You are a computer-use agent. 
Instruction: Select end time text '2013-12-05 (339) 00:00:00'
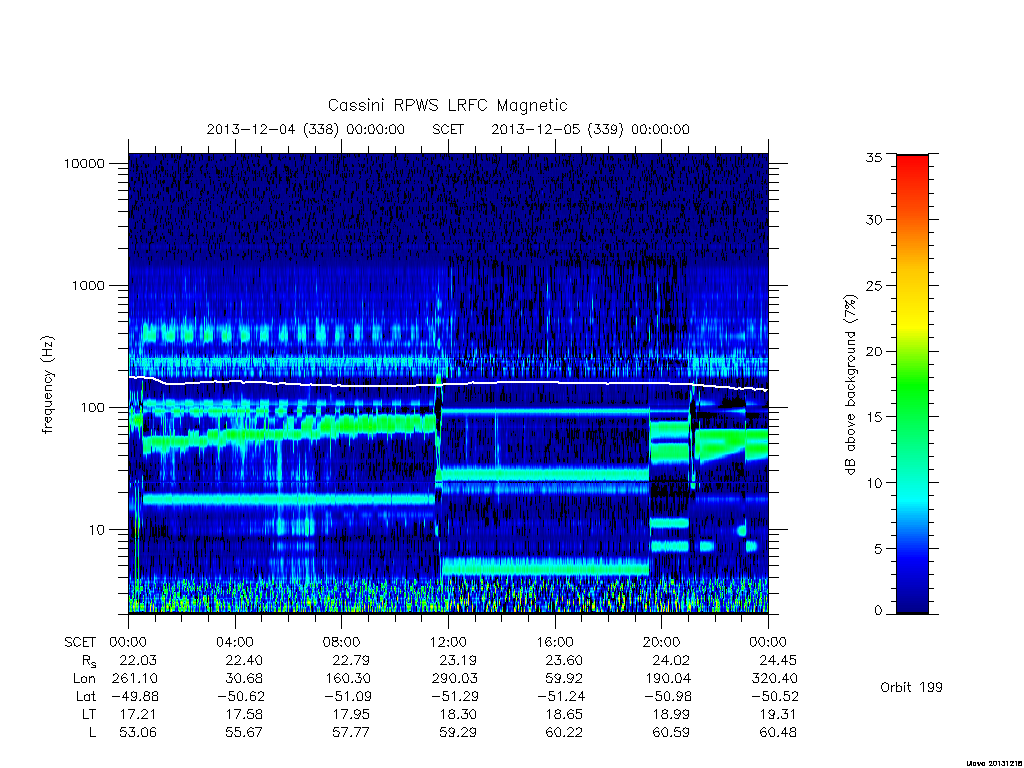point(590,129)
